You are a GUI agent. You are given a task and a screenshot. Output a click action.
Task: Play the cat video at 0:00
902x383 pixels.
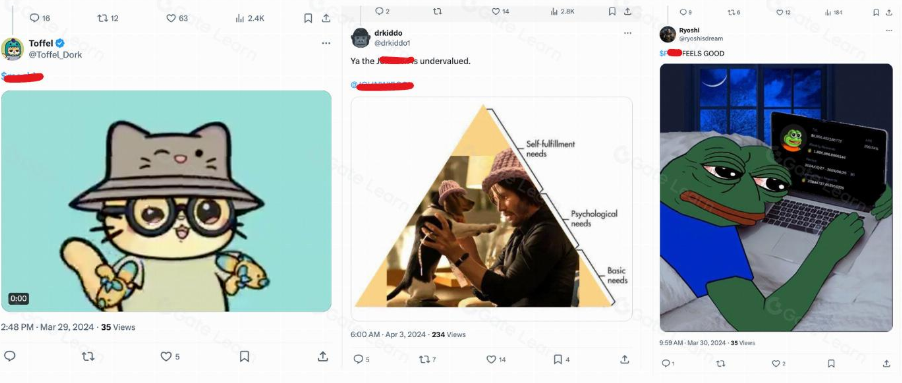click(x=166, y=201)
